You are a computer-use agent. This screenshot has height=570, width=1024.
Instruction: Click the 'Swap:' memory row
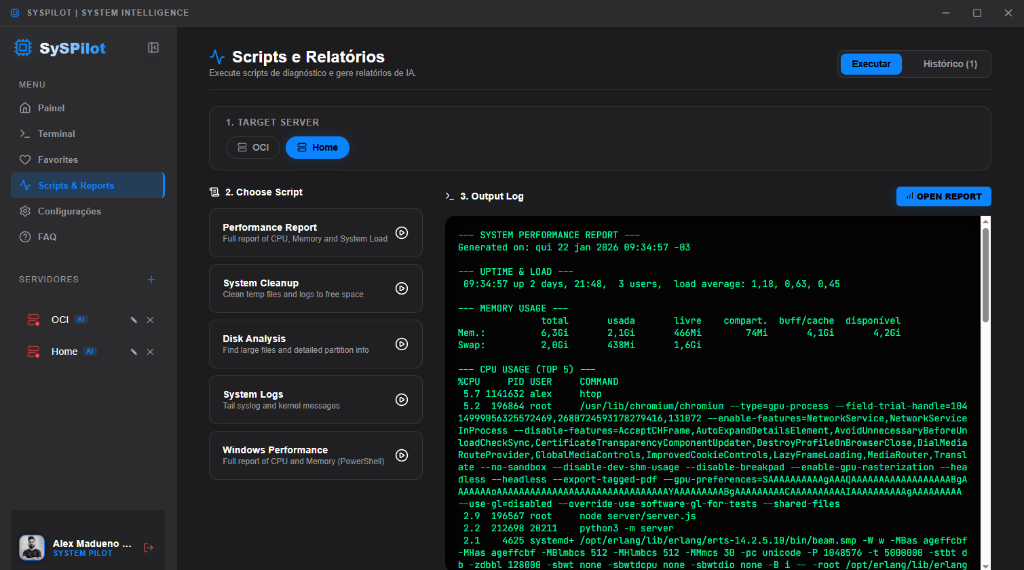(x=579, y=345)
